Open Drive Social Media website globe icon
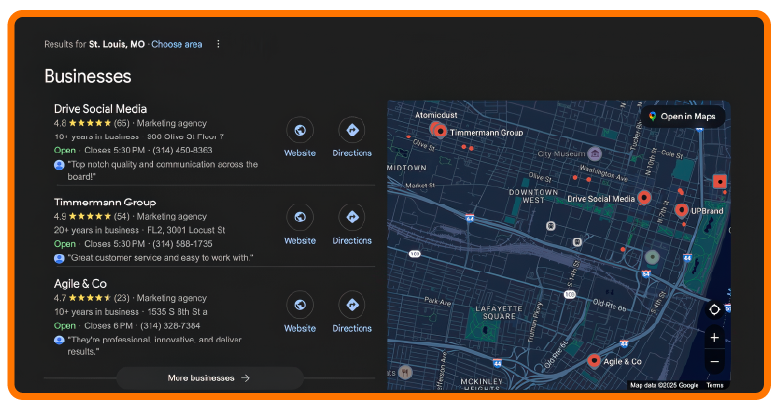784x411 pixels. (x=299, y=130)
